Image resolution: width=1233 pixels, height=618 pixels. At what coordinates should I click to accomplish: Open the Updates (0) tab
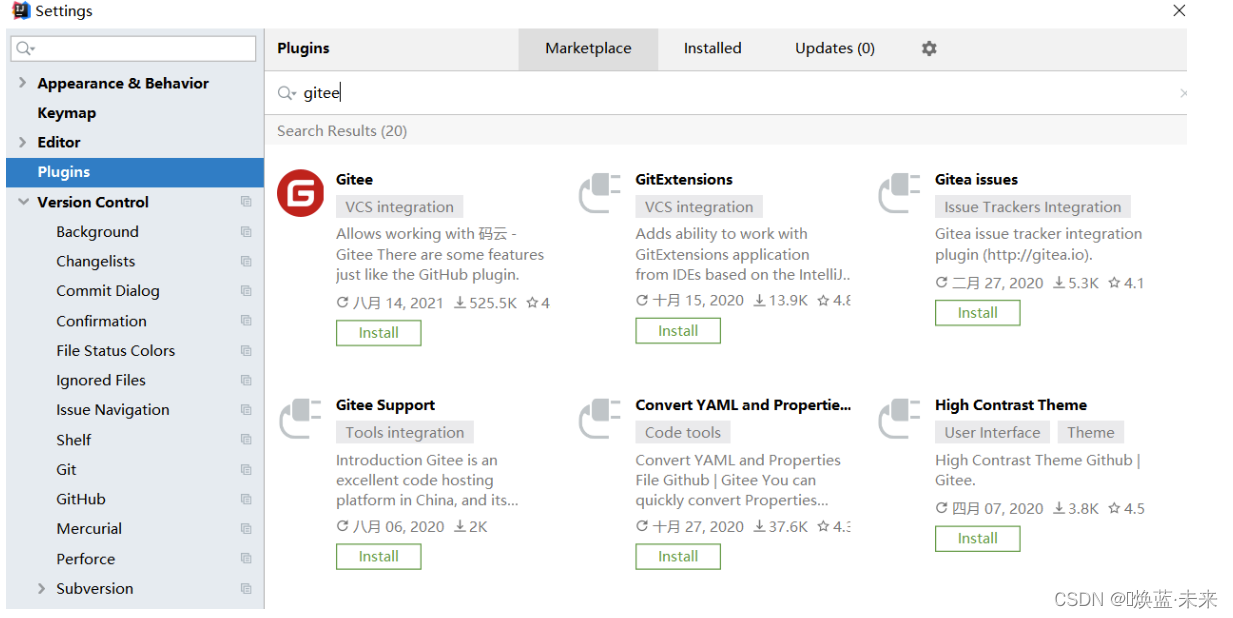click(835, 48)
